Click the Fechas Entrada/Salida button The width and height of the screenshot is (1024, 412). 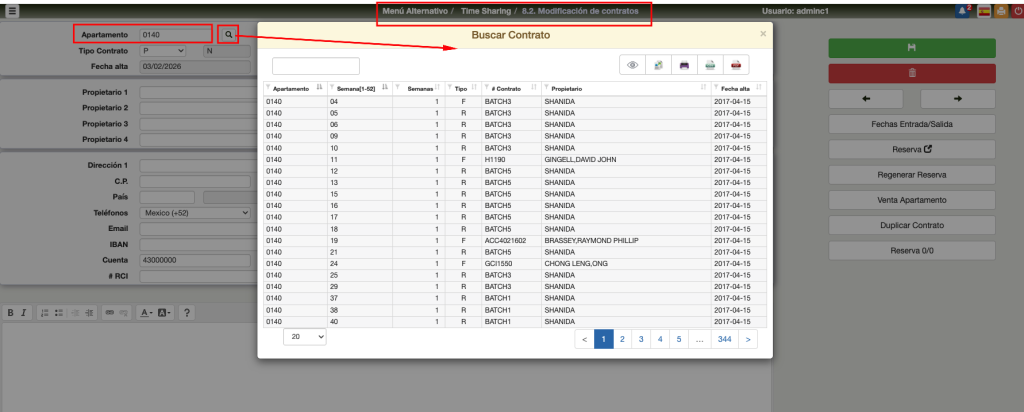pos(911,124)
